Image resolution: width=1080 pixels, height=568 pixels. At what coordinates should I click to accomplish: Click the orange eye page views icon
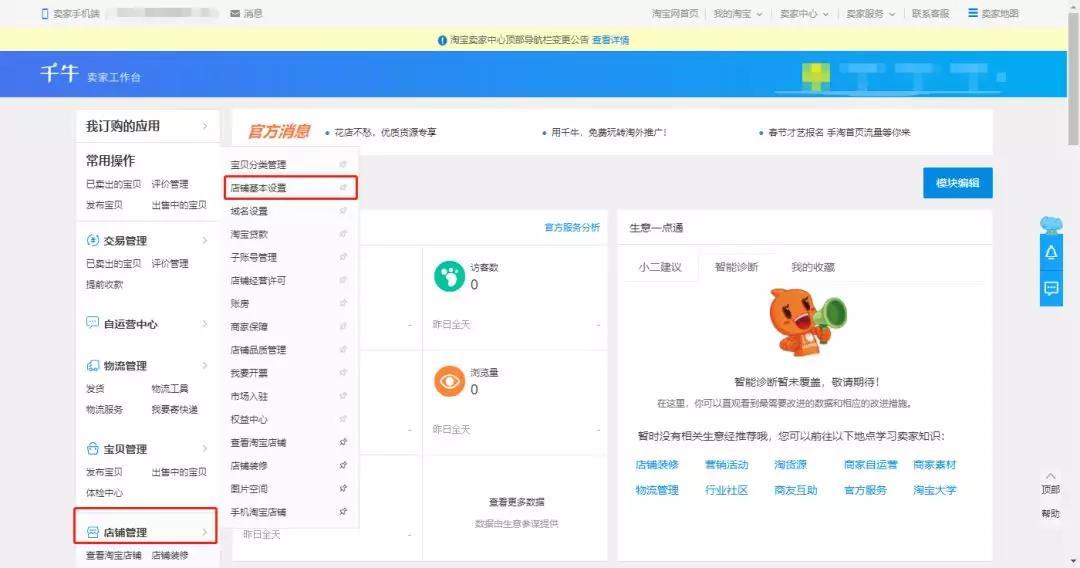pos(449,381)
